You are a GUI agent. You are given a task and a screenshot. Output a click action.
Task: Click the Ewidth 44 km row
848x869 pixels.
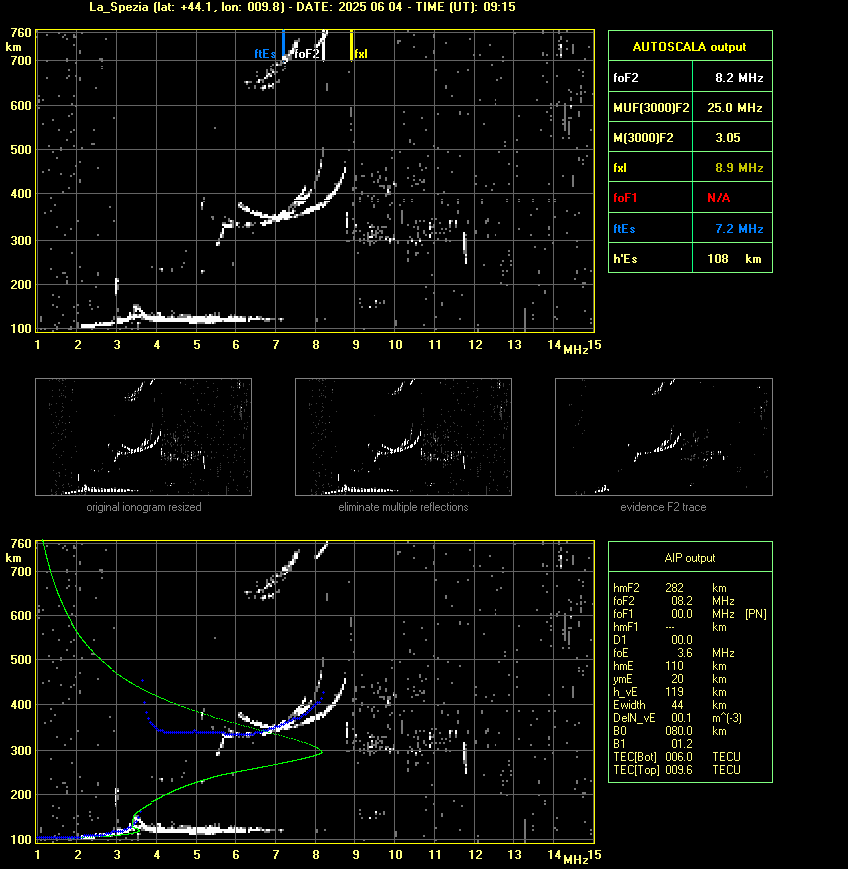(x=670, y=705)
